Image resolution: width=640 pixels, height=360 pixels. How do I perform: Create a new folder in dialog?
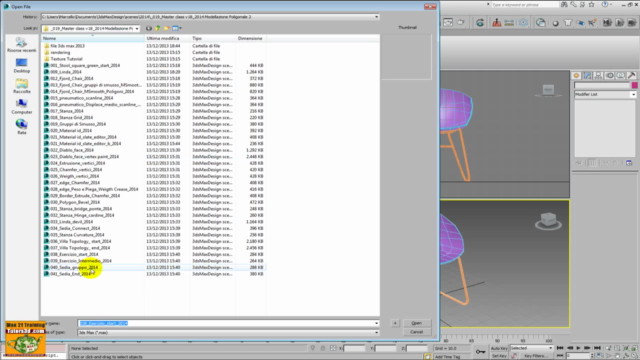coord(167,28)
